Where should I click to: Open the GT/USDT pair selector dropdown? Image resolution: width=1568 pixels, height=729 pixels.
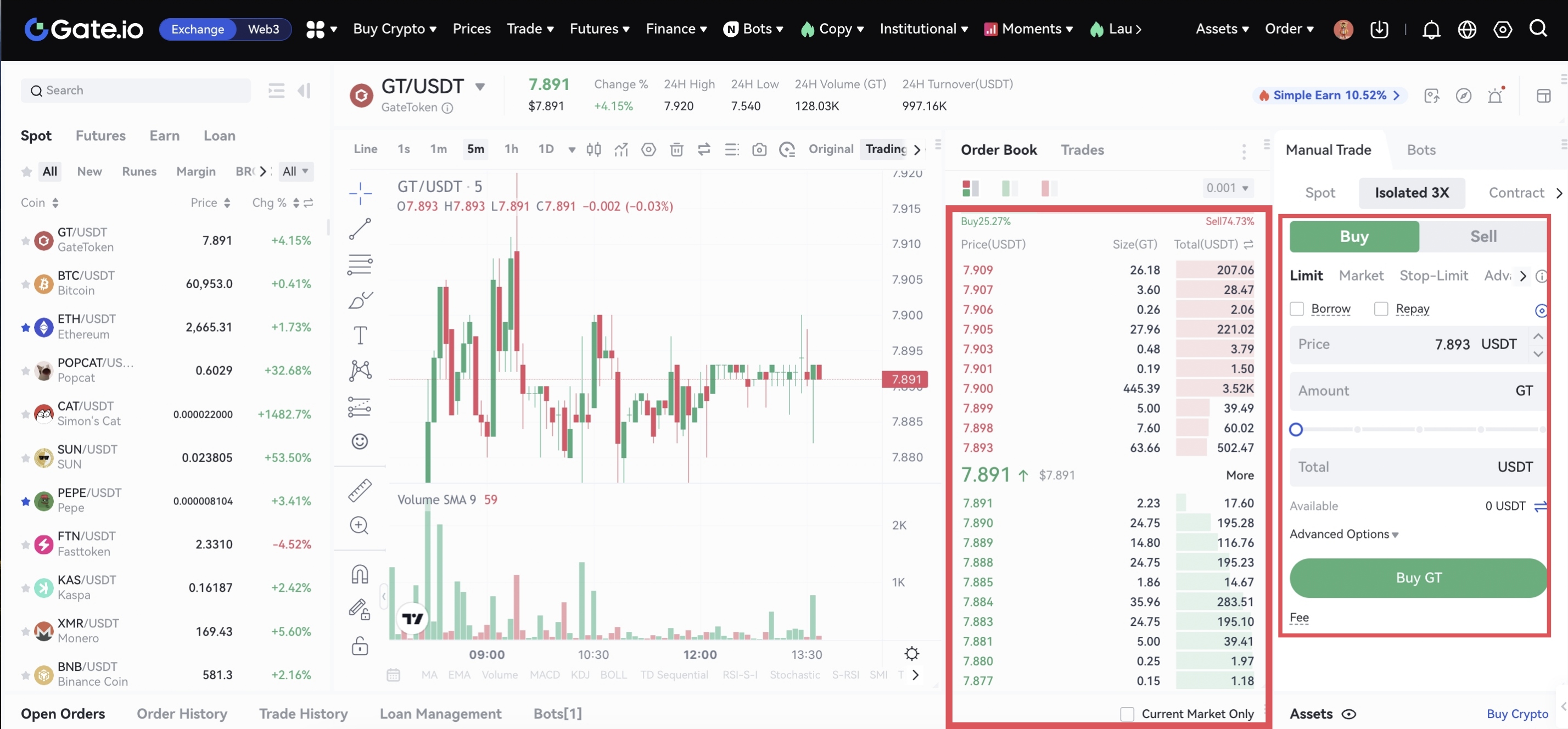(480, 87)
